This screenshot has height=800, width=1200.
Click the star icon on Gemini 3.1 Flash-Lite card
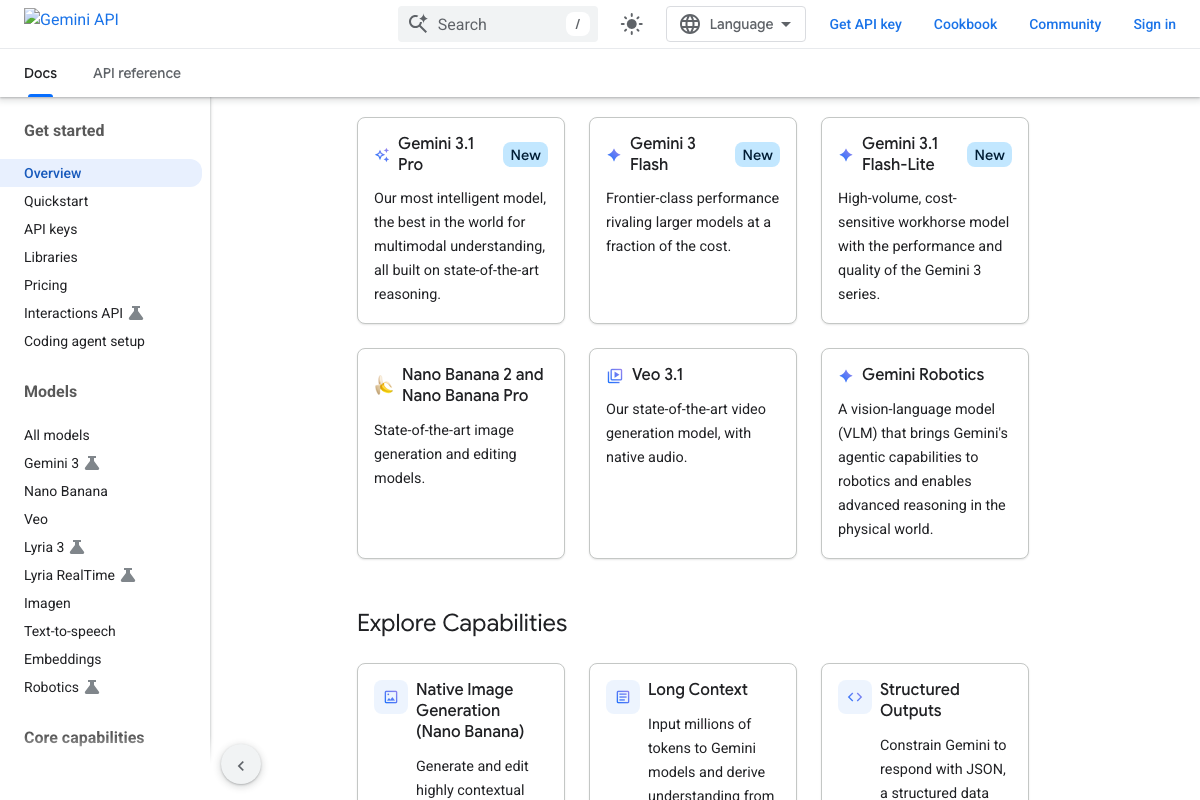(846, 155)
